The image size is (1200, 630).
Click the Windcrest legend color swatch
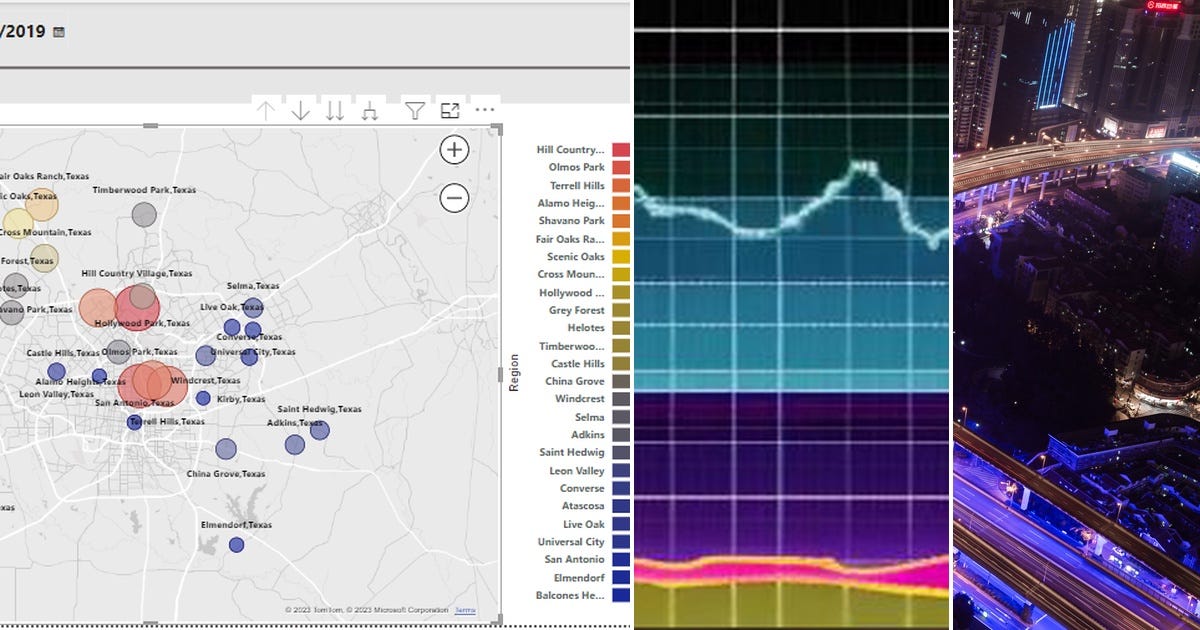tap(621, 399)
